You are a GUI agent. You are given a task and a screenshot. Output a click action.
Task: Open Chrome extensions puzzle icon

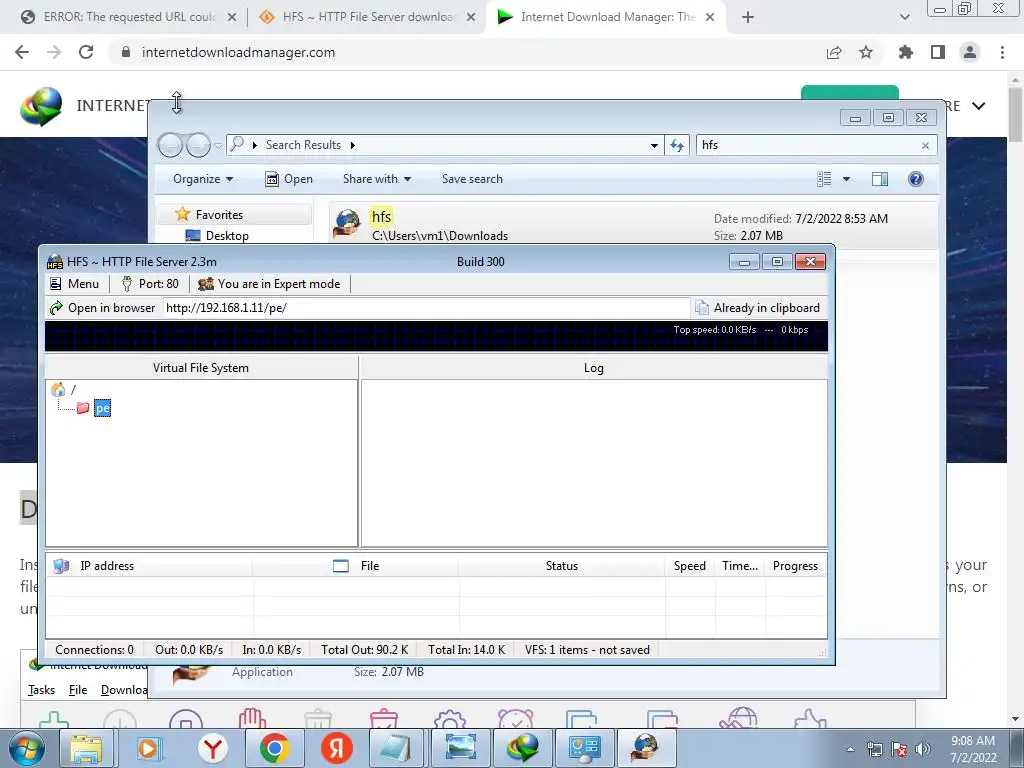coord(906,52)
